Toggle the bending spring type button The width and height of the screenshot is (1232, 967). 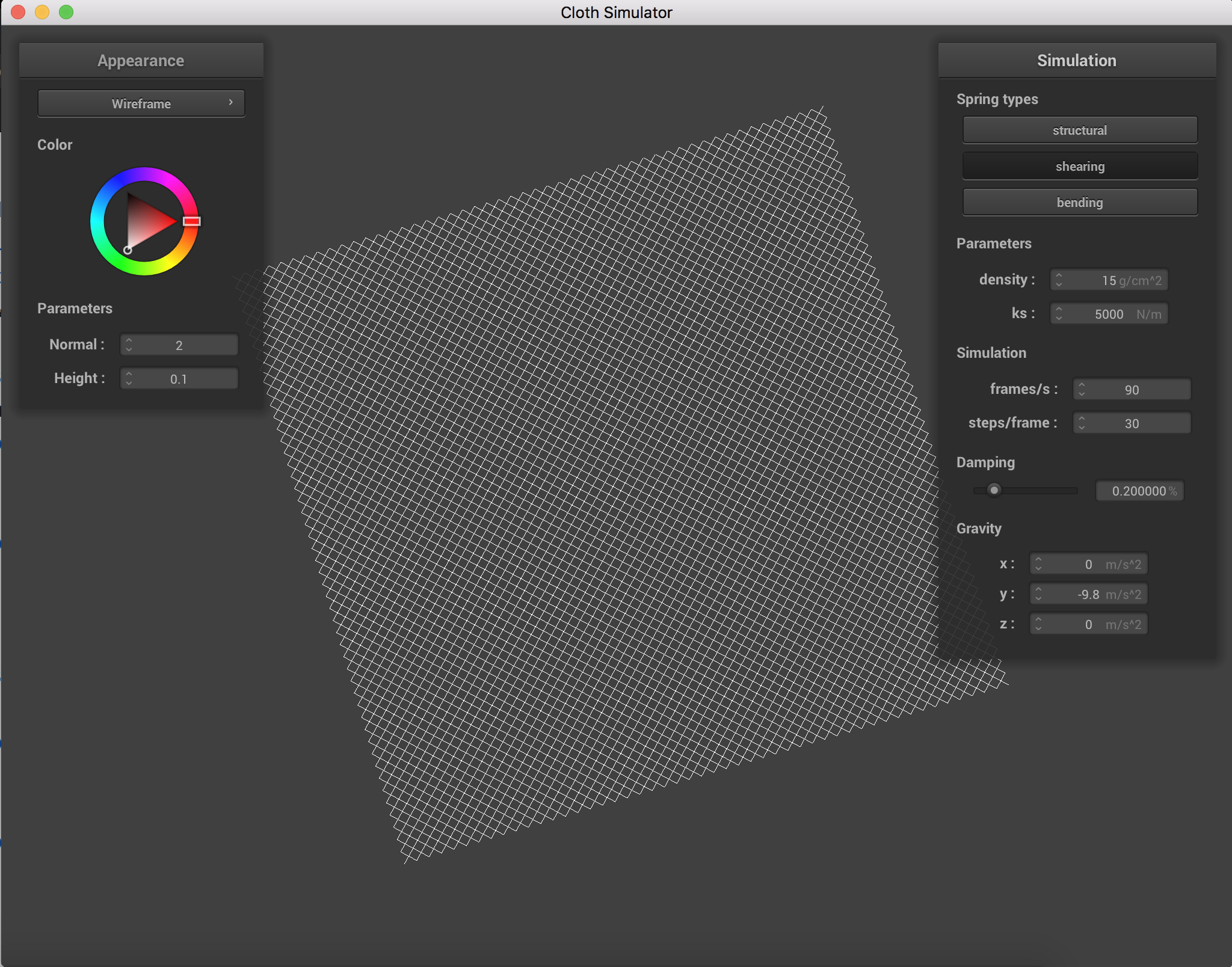[1079, 203]
